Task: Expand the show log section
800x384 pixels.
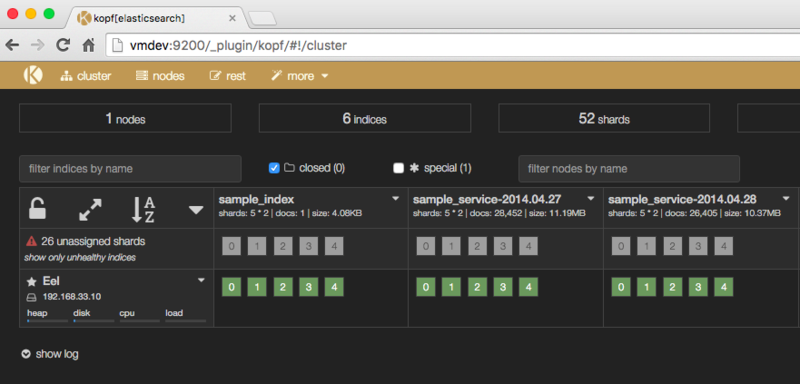Action: click(x=50, y=354)
